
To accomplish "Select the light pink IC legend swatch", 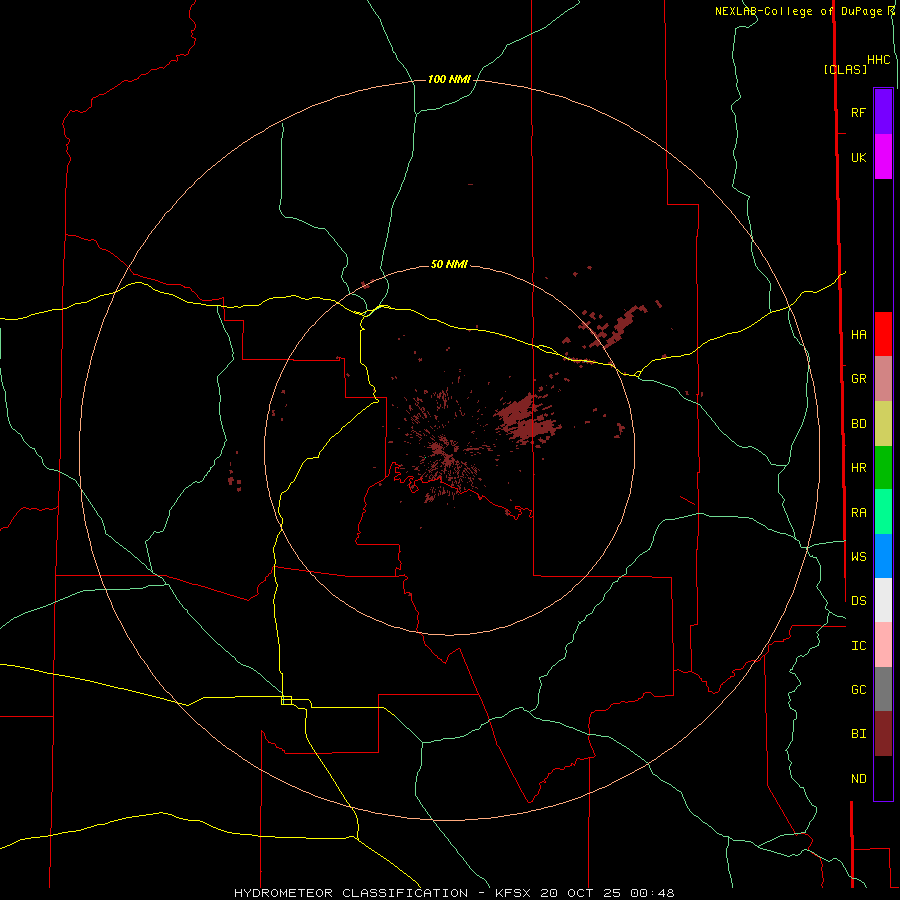I will pos(883,645).
